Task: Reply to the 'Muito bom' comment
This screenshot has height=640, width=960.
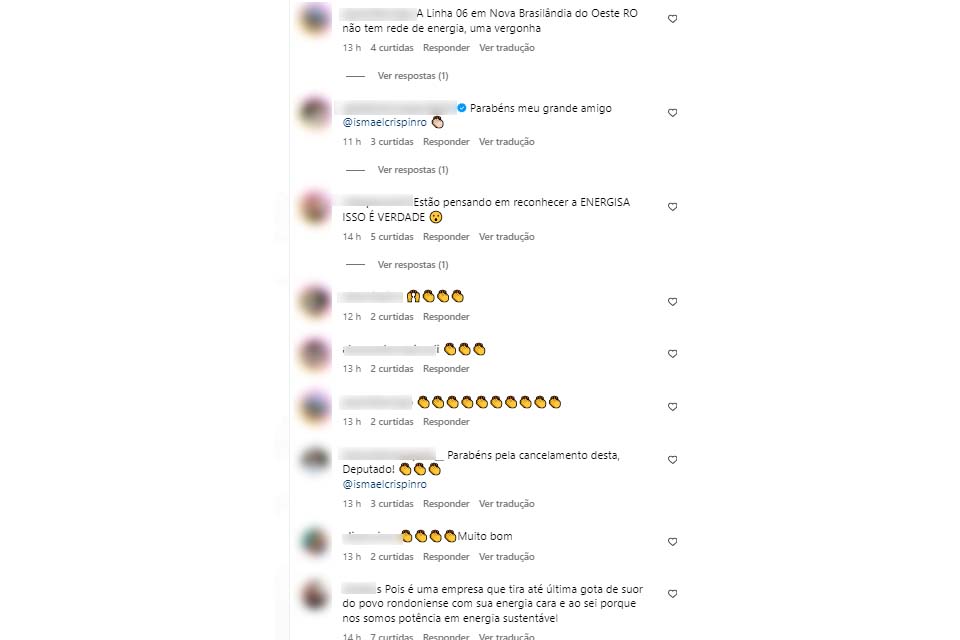Action: coord(446,557)
